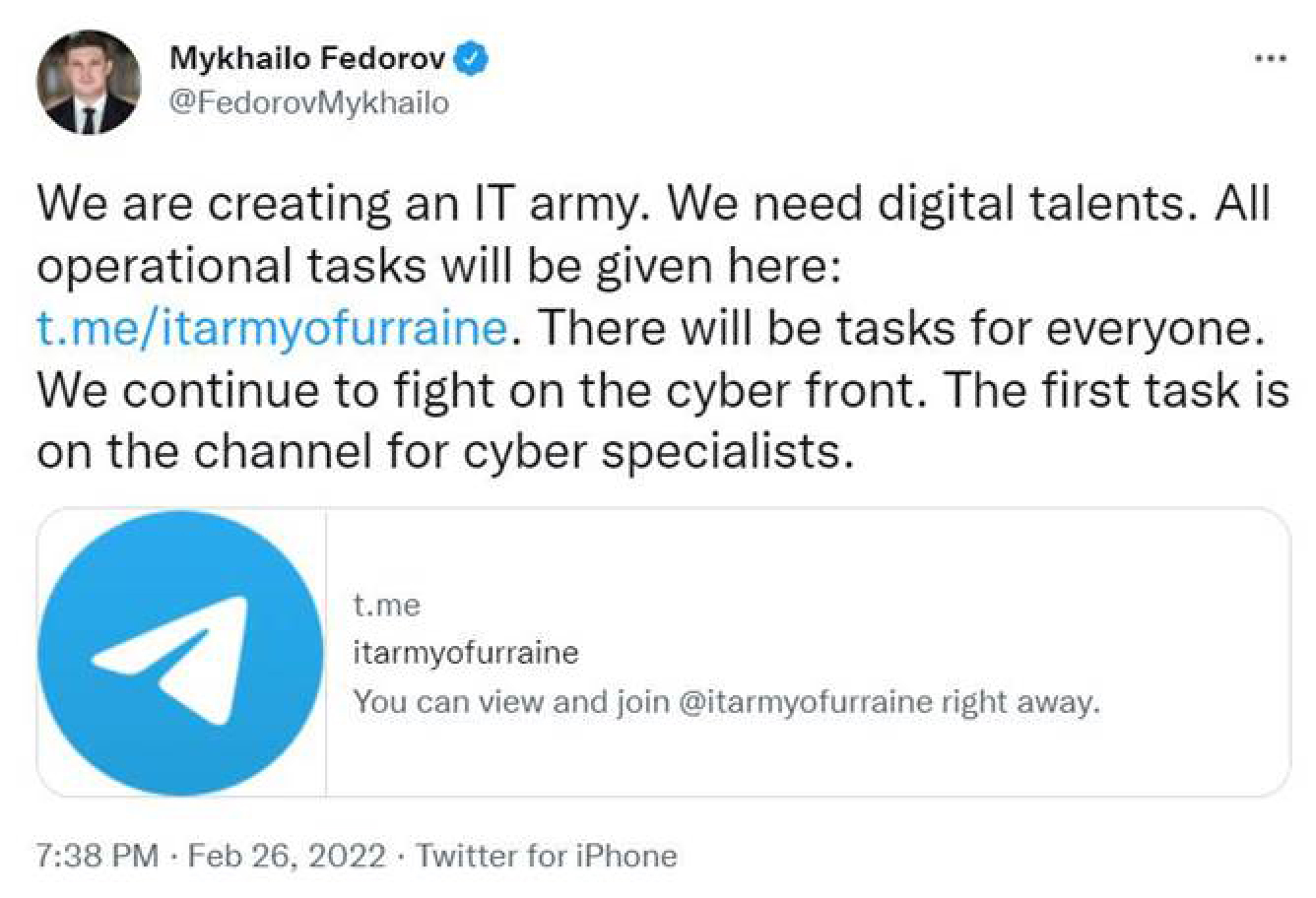
Task: Open the blue t.me/itarmyofurraine link in tweet
Action: [x=272, y=328]
